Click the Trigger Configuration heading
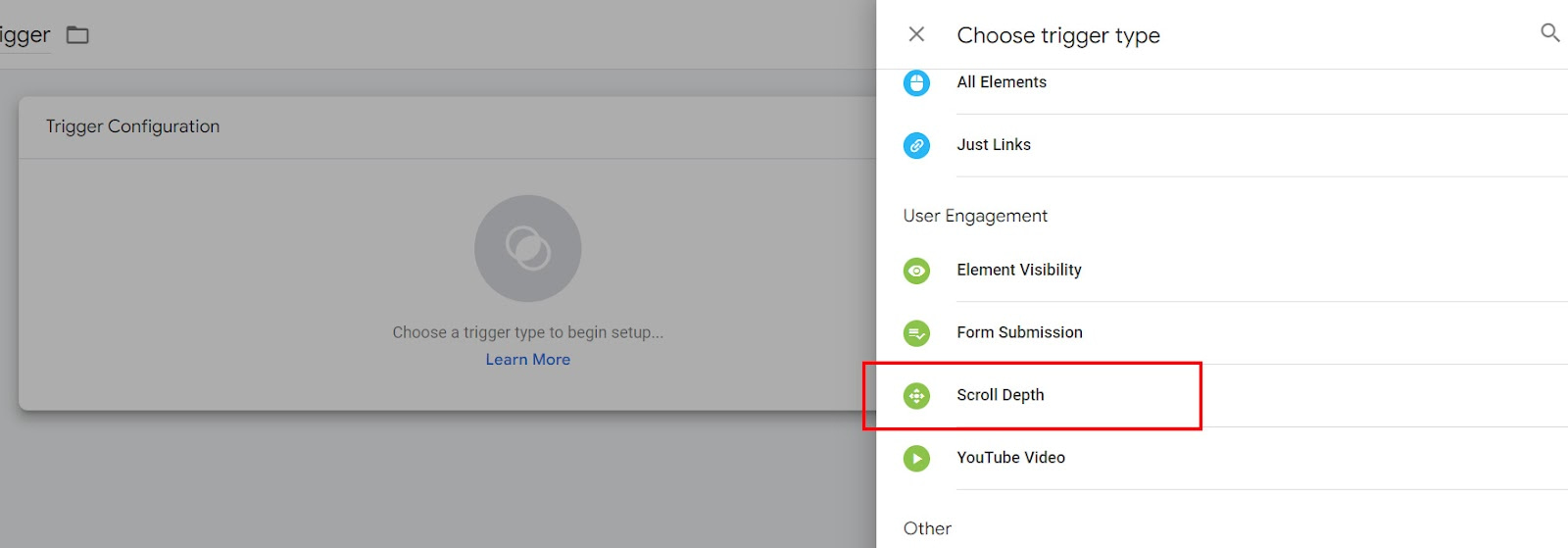 132,126
